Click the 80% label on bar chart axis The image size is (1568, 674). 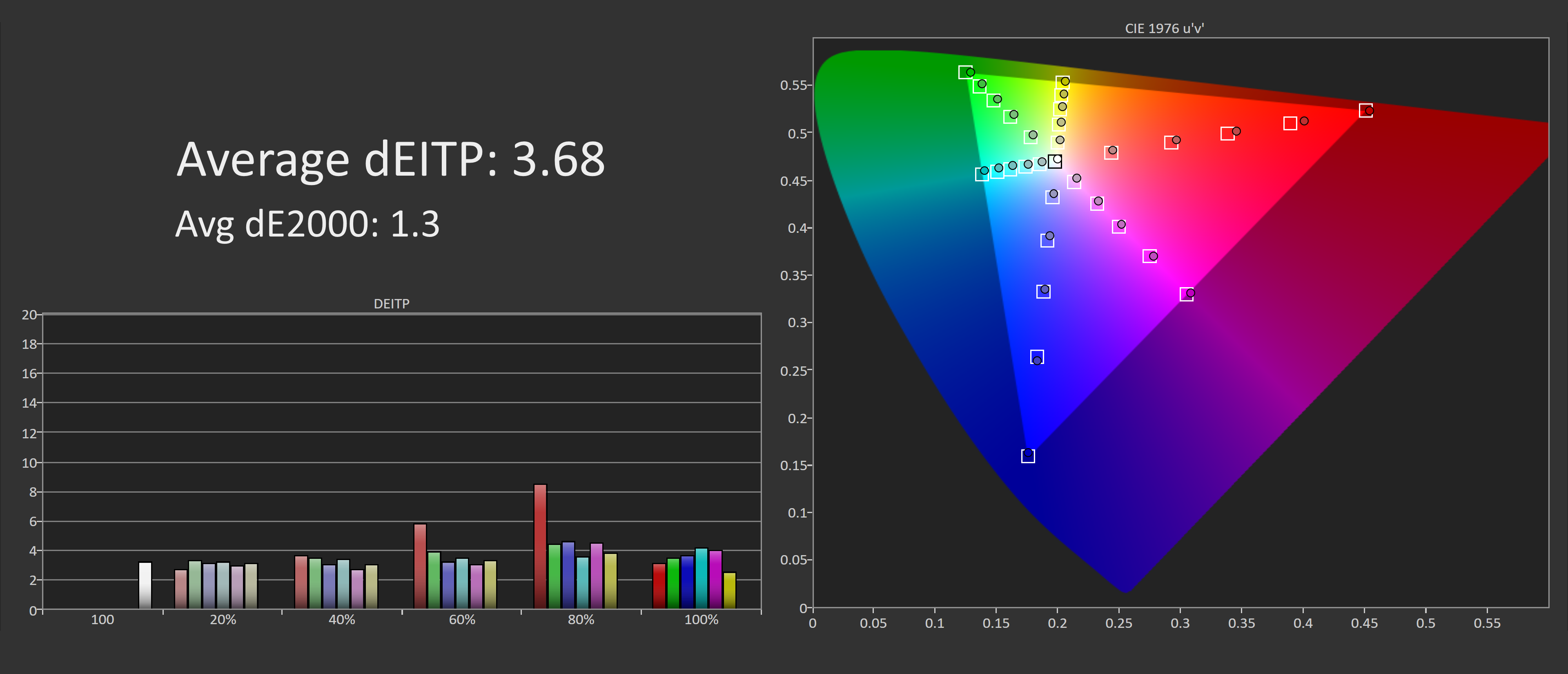(581, 620)
